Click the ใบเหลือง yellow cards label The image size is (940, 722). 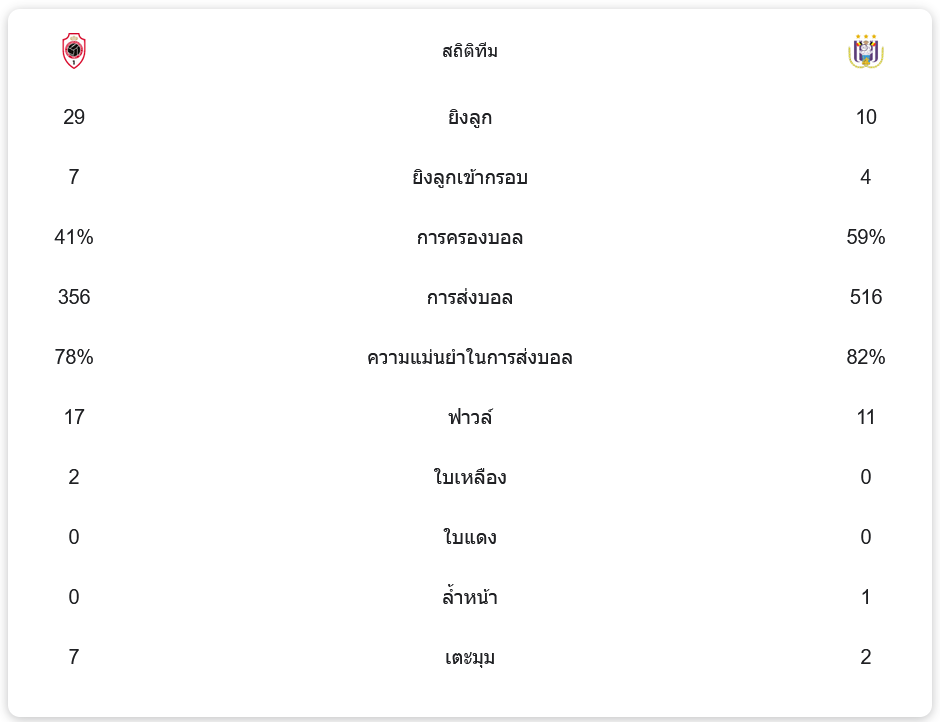tap(470, 478)
